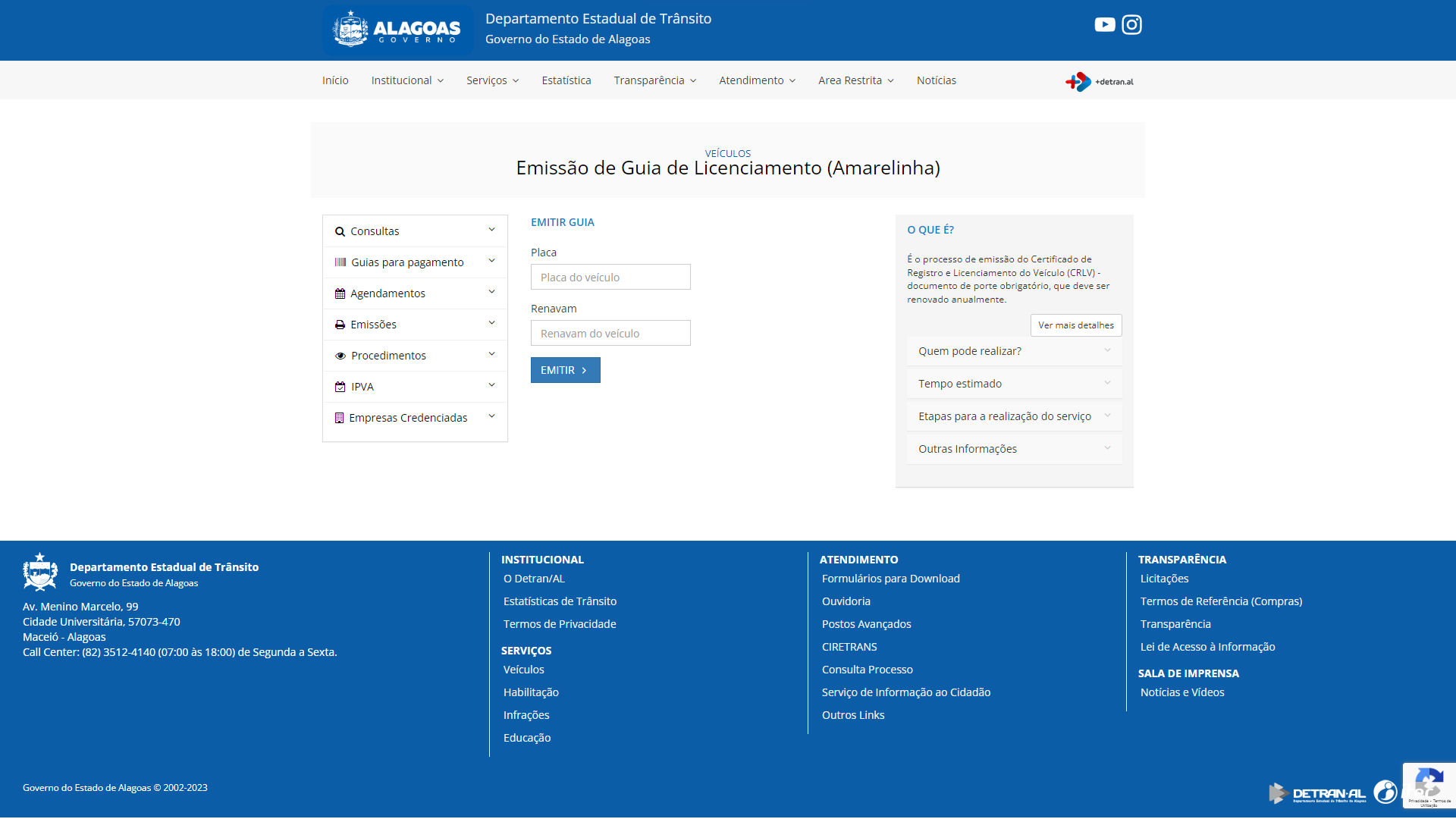Open the Veículos footer link

523,670
